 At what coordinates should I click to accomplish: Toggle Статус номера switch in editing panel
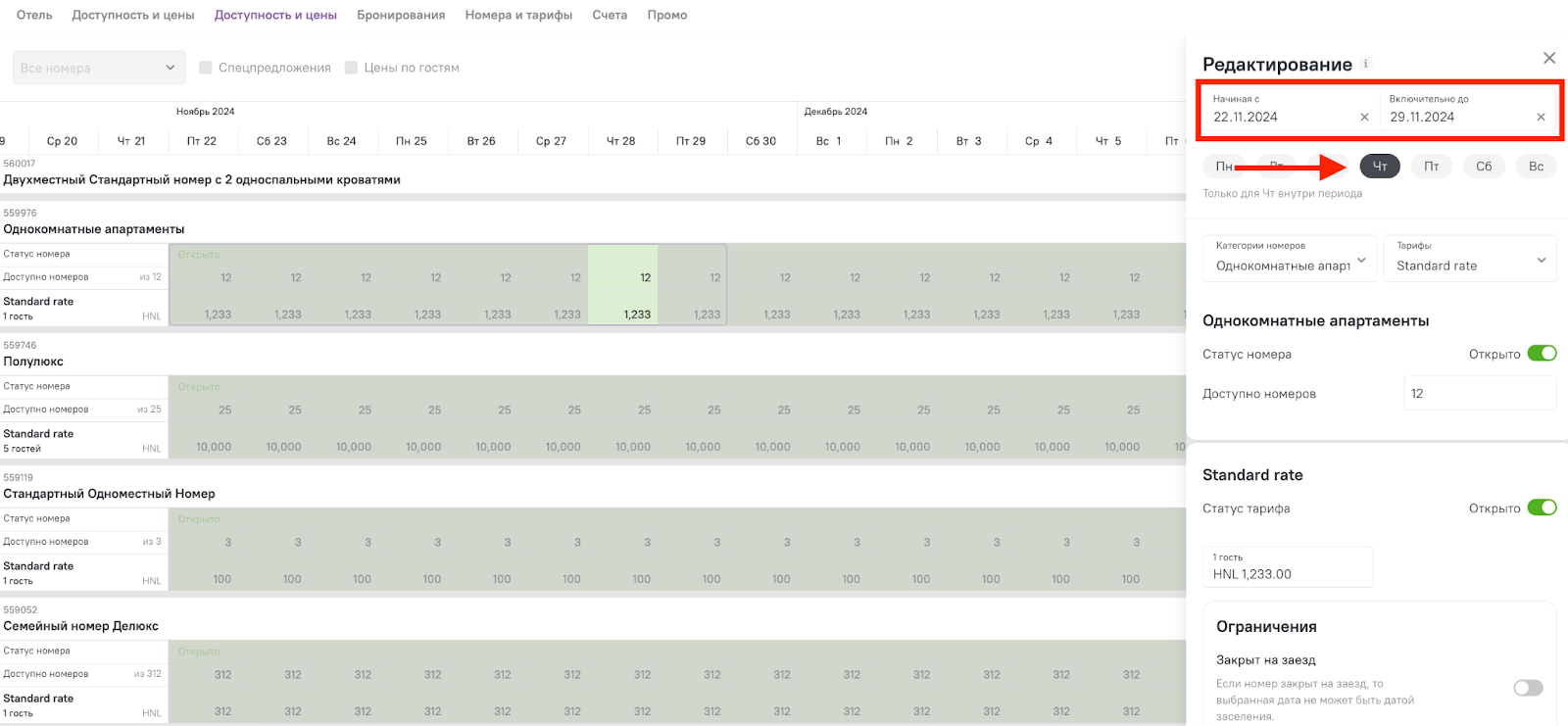(x=1542, y=354)
